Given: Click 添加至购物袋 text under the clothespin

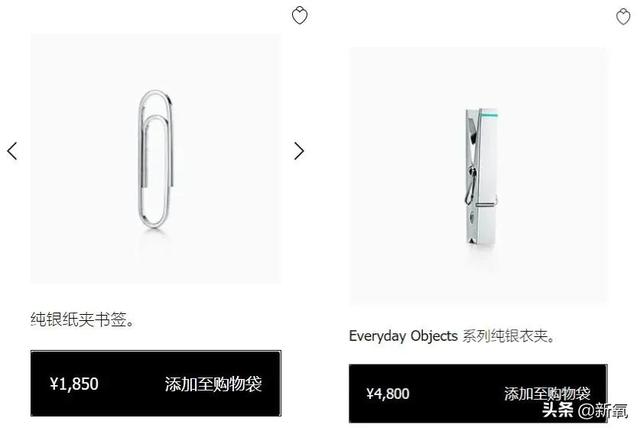Looking at the screenshot, I should point(547,394).
